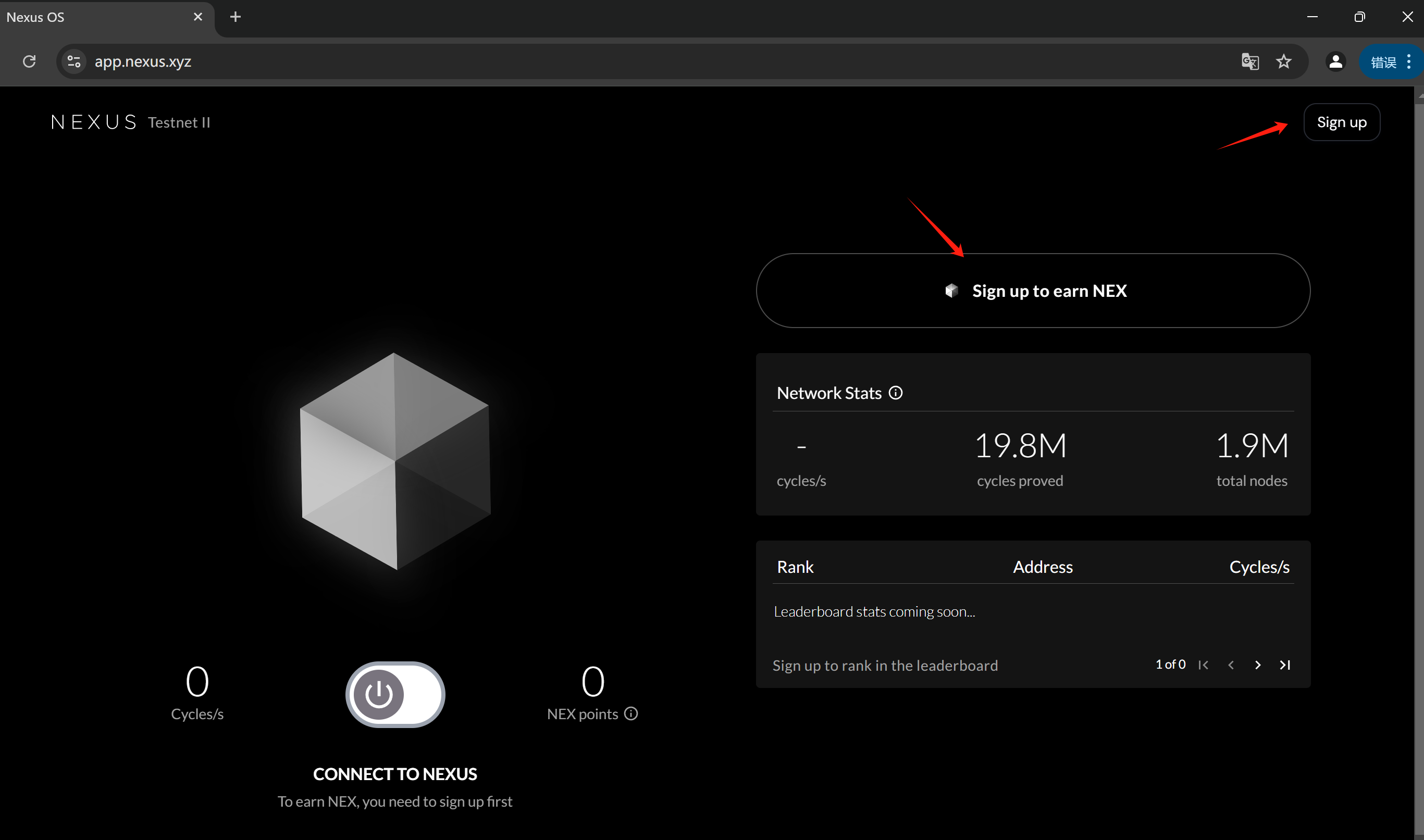Open a new browser tab

236,17
